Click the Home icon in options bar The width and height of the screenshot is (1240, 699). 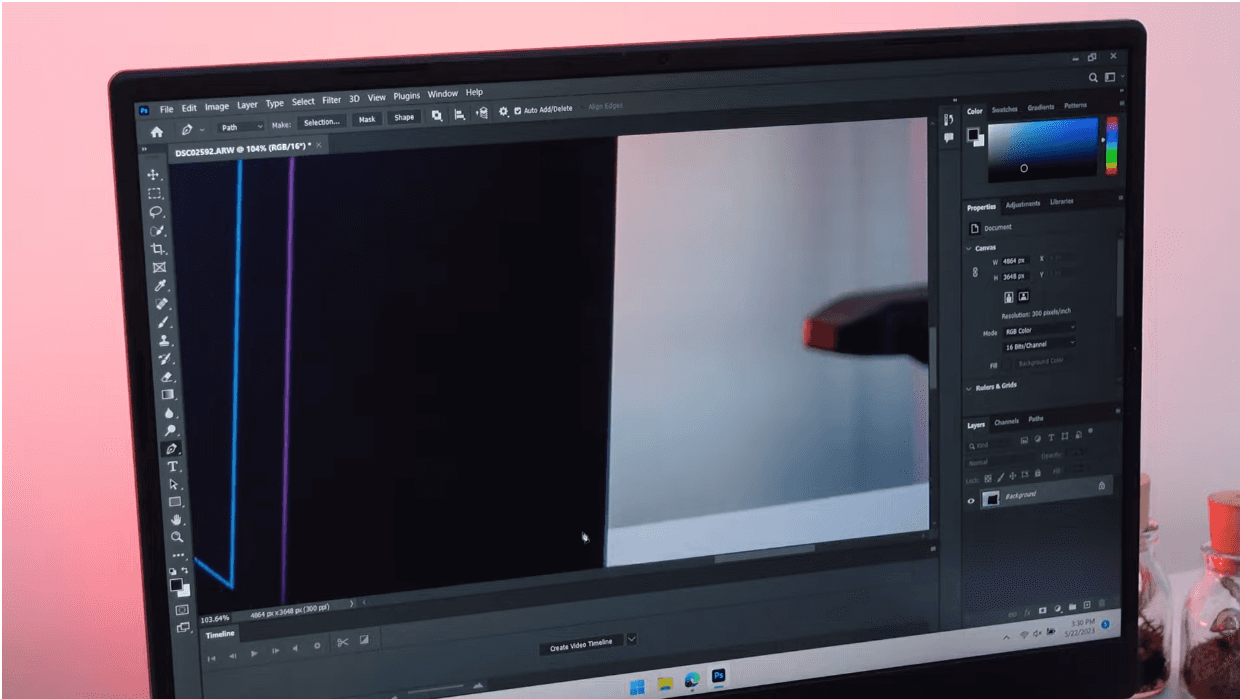pos(156,131)
